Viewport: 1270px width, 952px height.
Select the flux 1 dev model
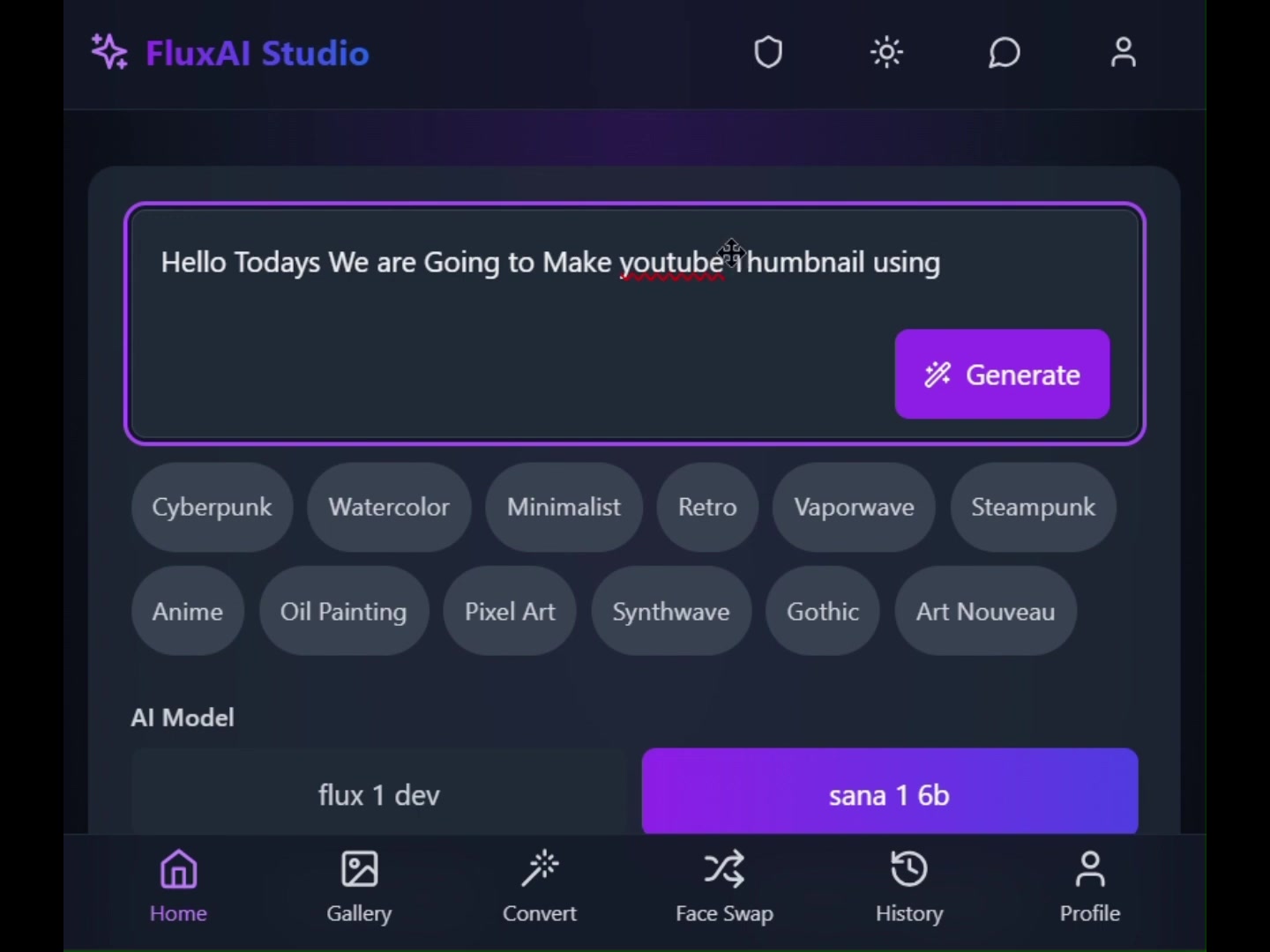coord(379,792)
